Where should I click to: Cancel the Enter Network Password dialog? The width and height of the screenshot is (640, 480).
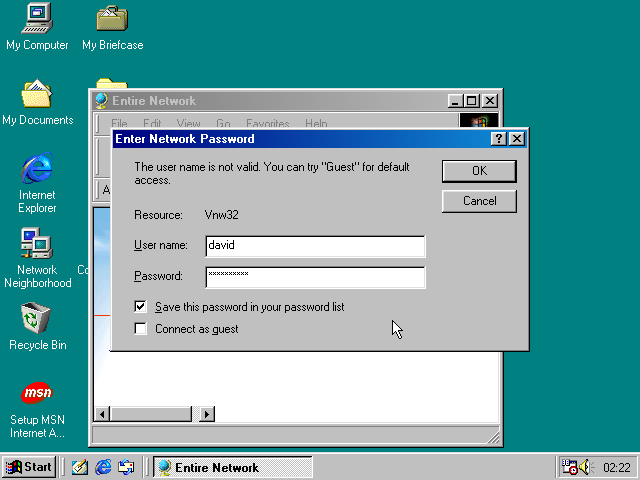pos(479,201)
